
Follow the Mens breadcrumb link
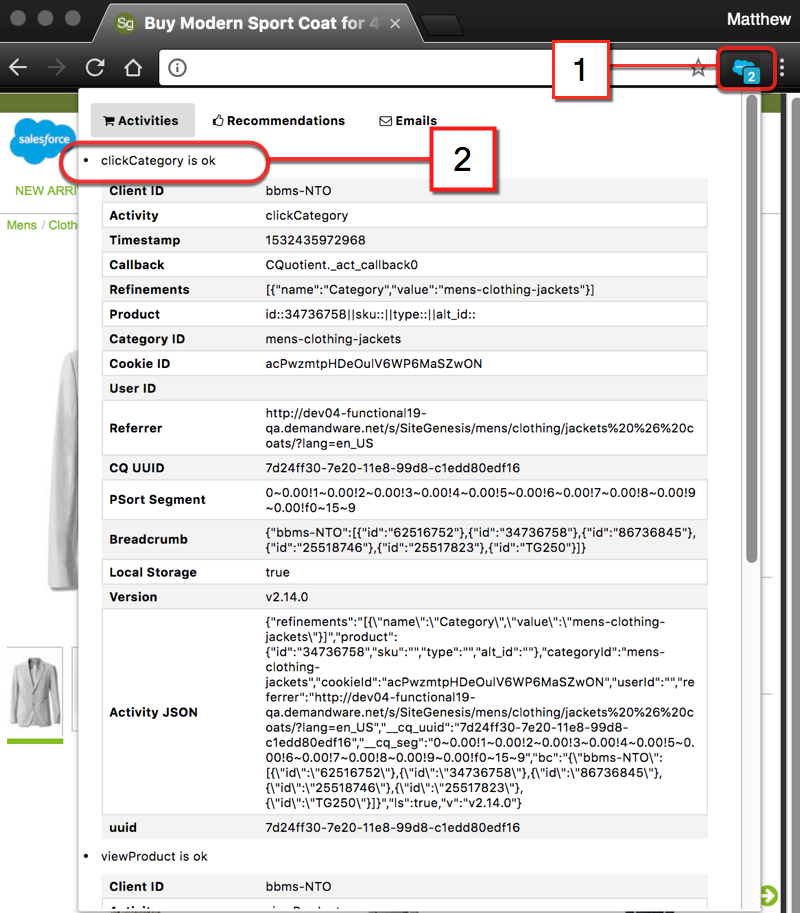coord(22,225)
